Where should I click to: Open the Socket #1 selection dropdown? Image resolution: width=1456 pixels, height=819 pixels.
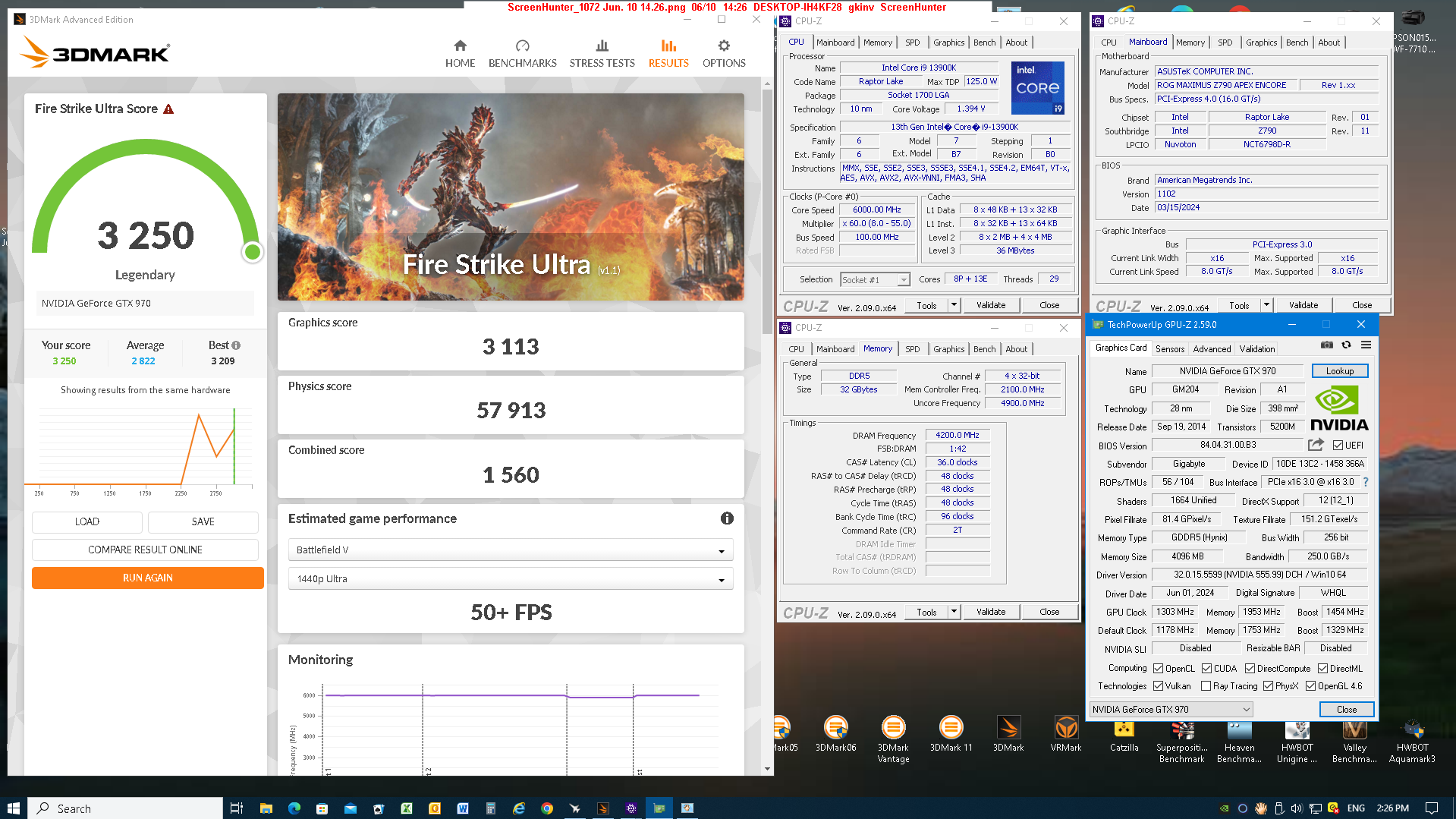(x=875, y=280)
